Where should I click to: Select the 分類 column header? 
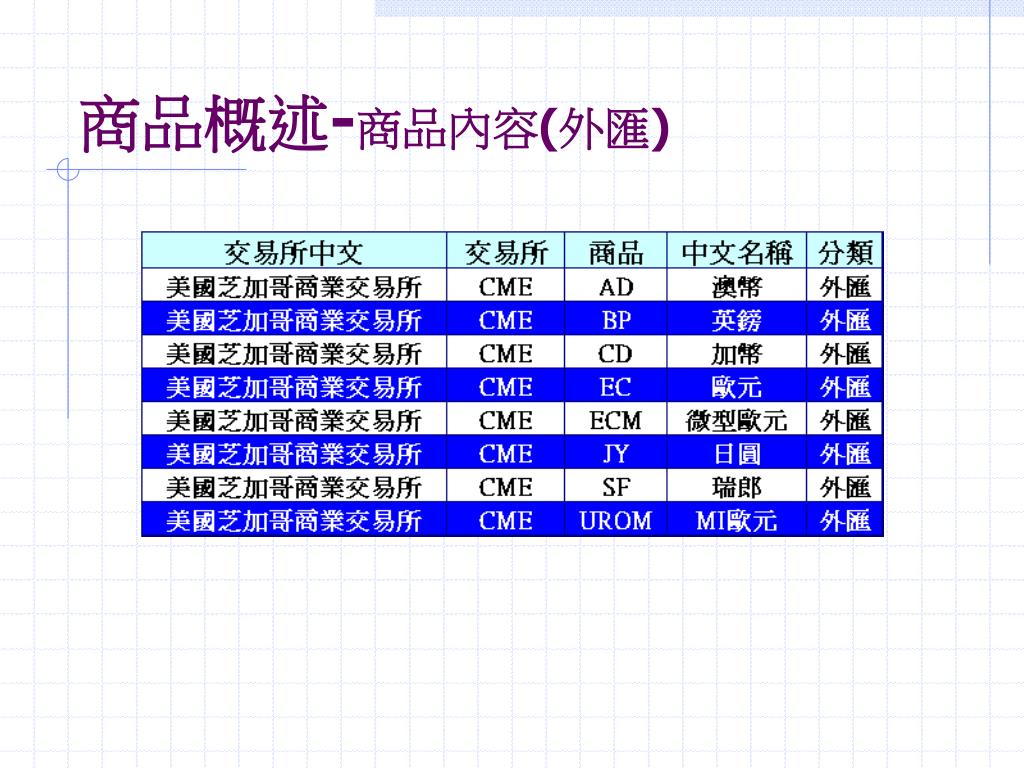[845, 251]
